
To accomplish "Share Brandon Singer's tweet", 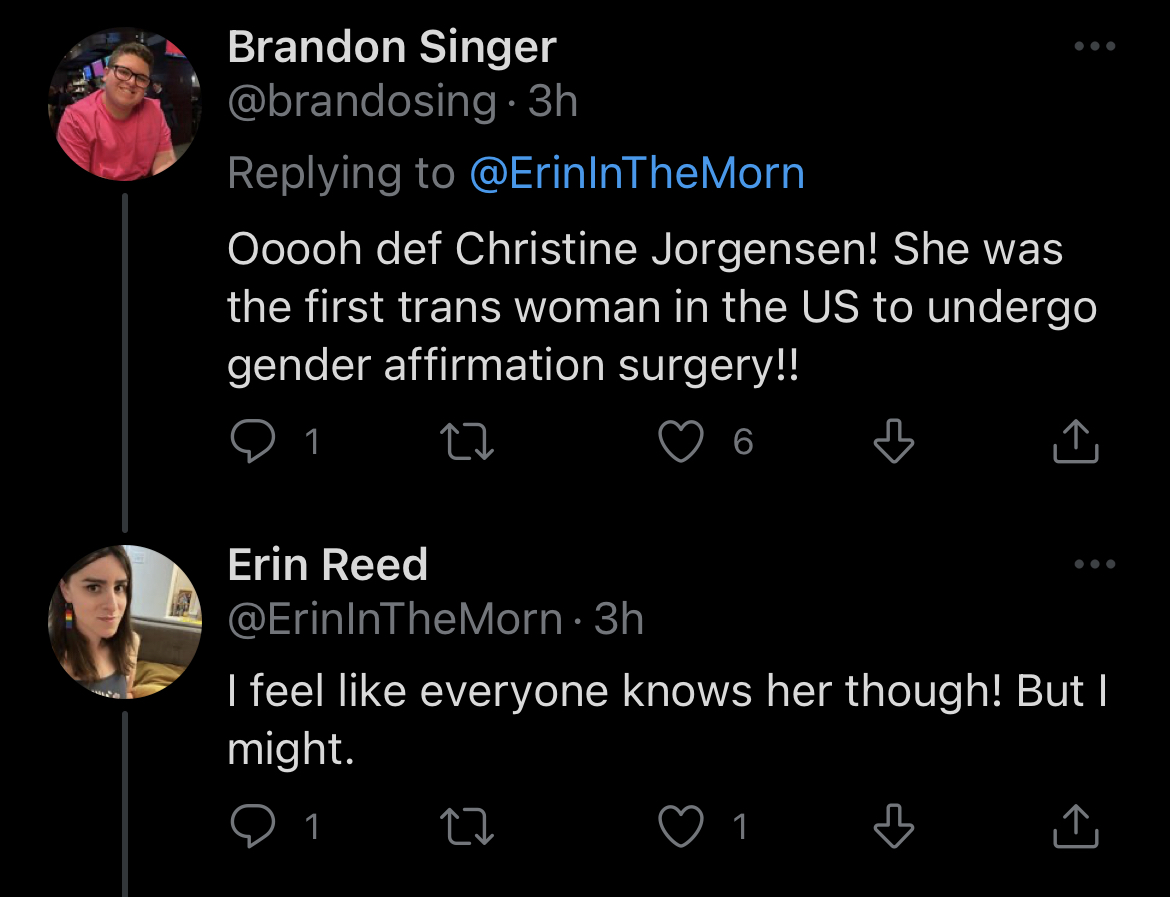I will point(1076,442).
